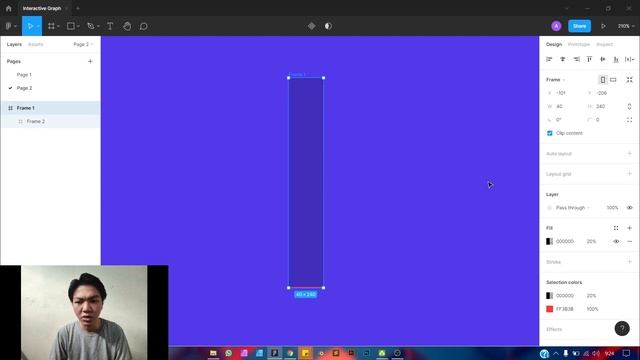Add a Layout grid with plus
The image size is (640, 360).
(629, 174)
